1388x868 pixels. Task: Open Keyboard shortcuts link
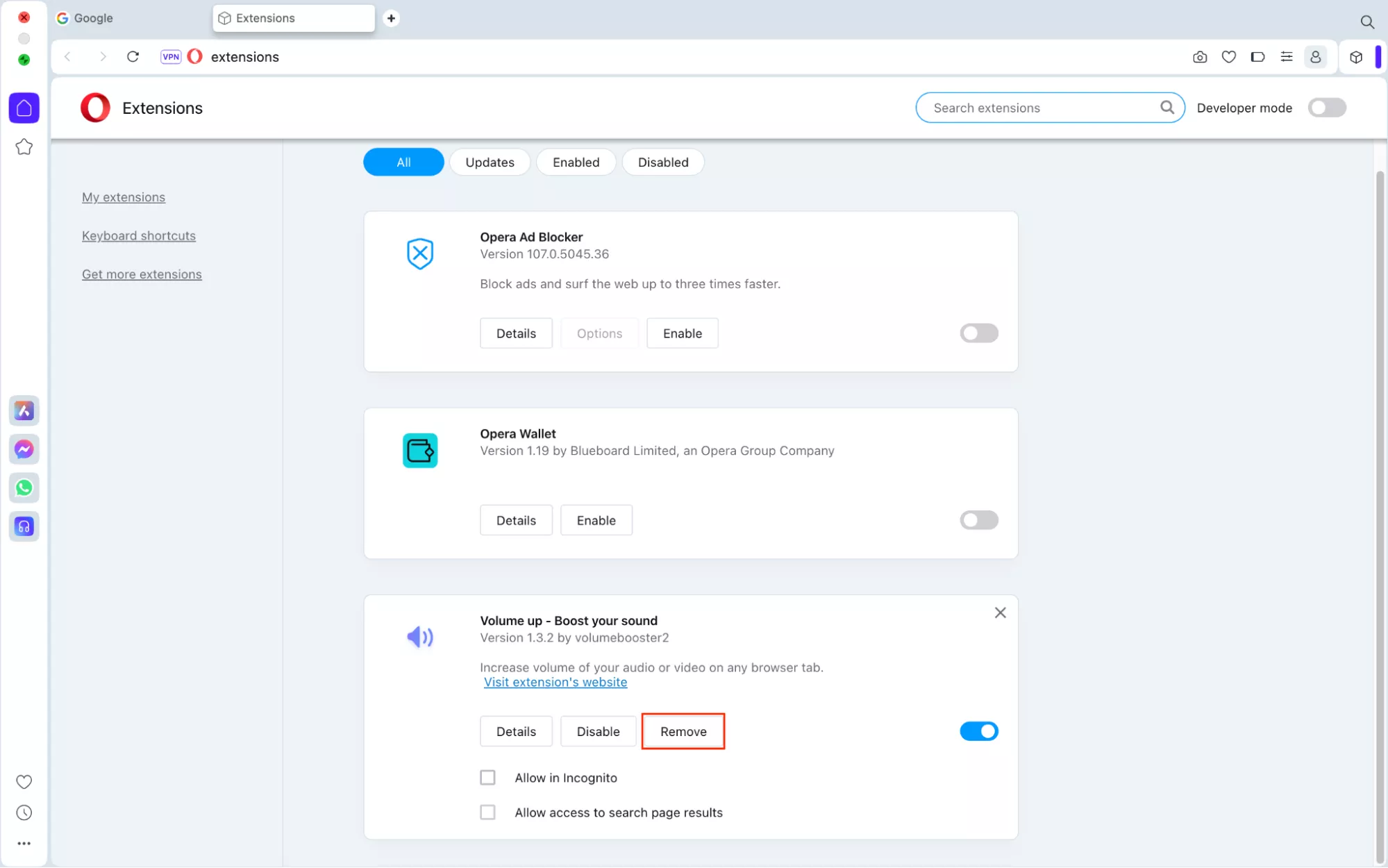click(x=139, y=236)
